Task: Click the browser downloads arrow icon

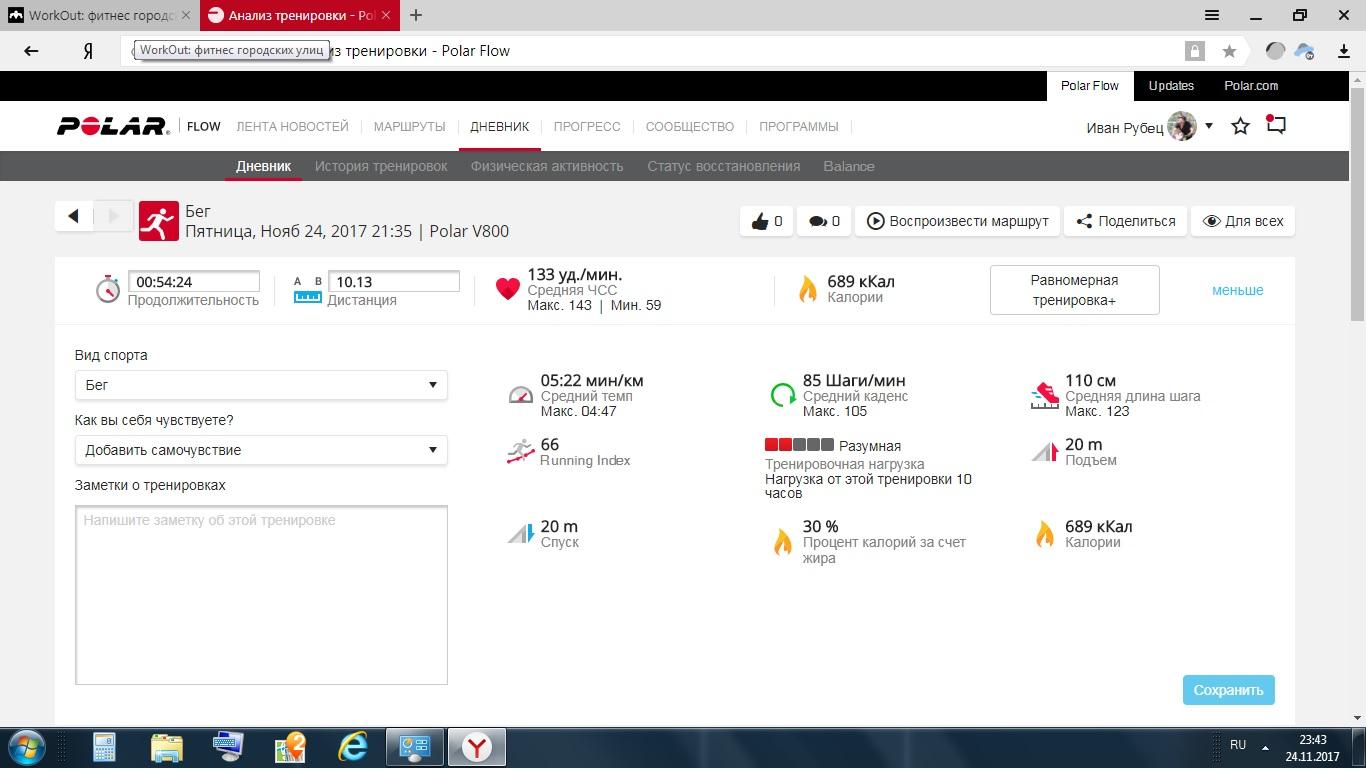Action: (1344, 51)
